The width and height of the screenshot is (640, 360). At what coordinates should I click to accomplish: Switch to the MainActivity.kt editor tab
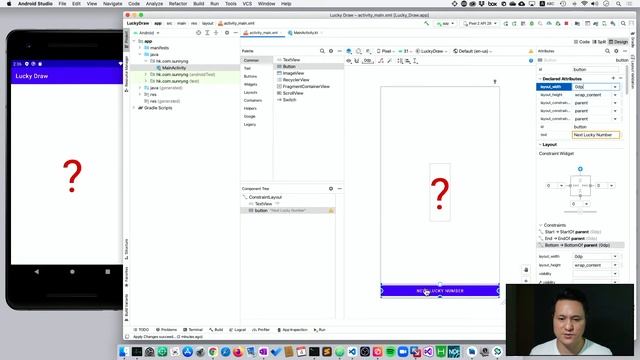click(x=306, y=33)
